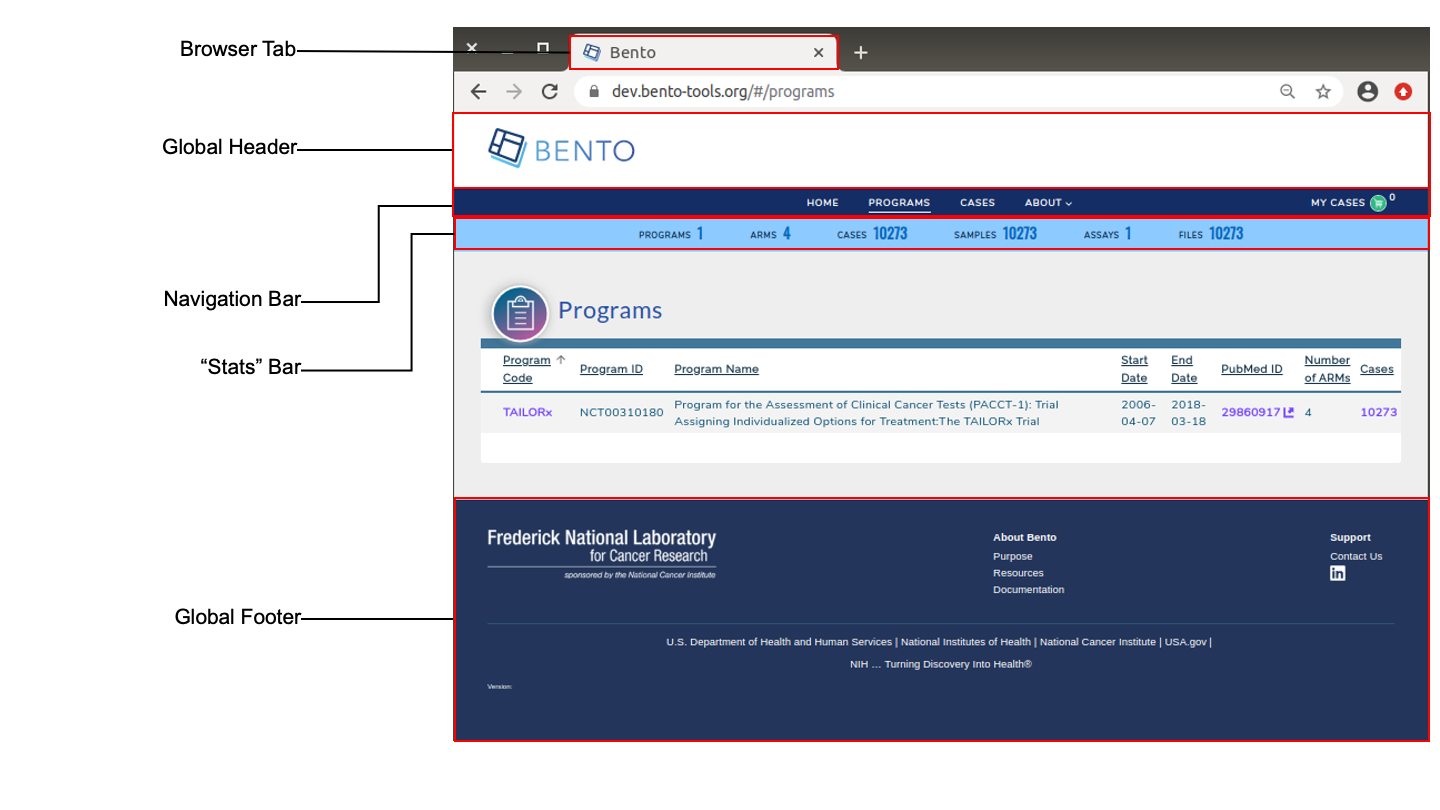Sort by Start Date column header
Image resolution: width=1440 pixels, height=810 pixels.
1134,369
